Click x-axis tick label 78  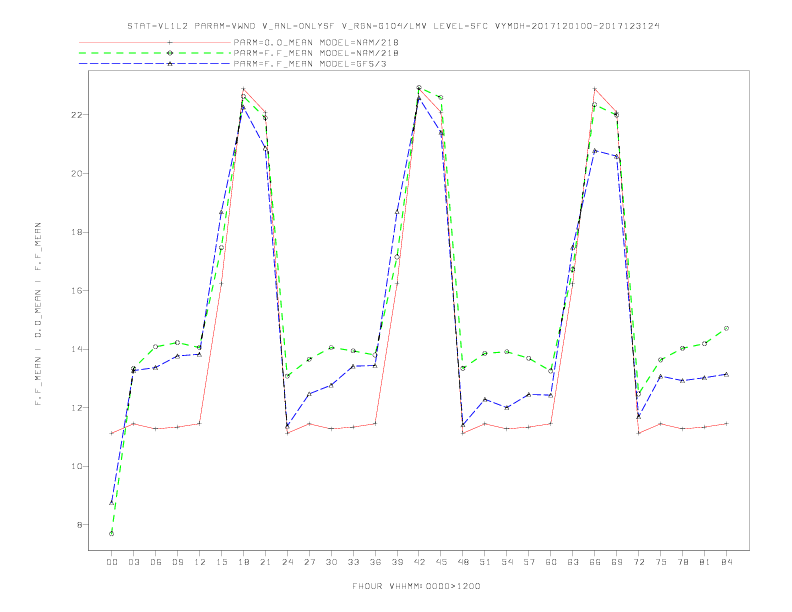click(682, 562)
